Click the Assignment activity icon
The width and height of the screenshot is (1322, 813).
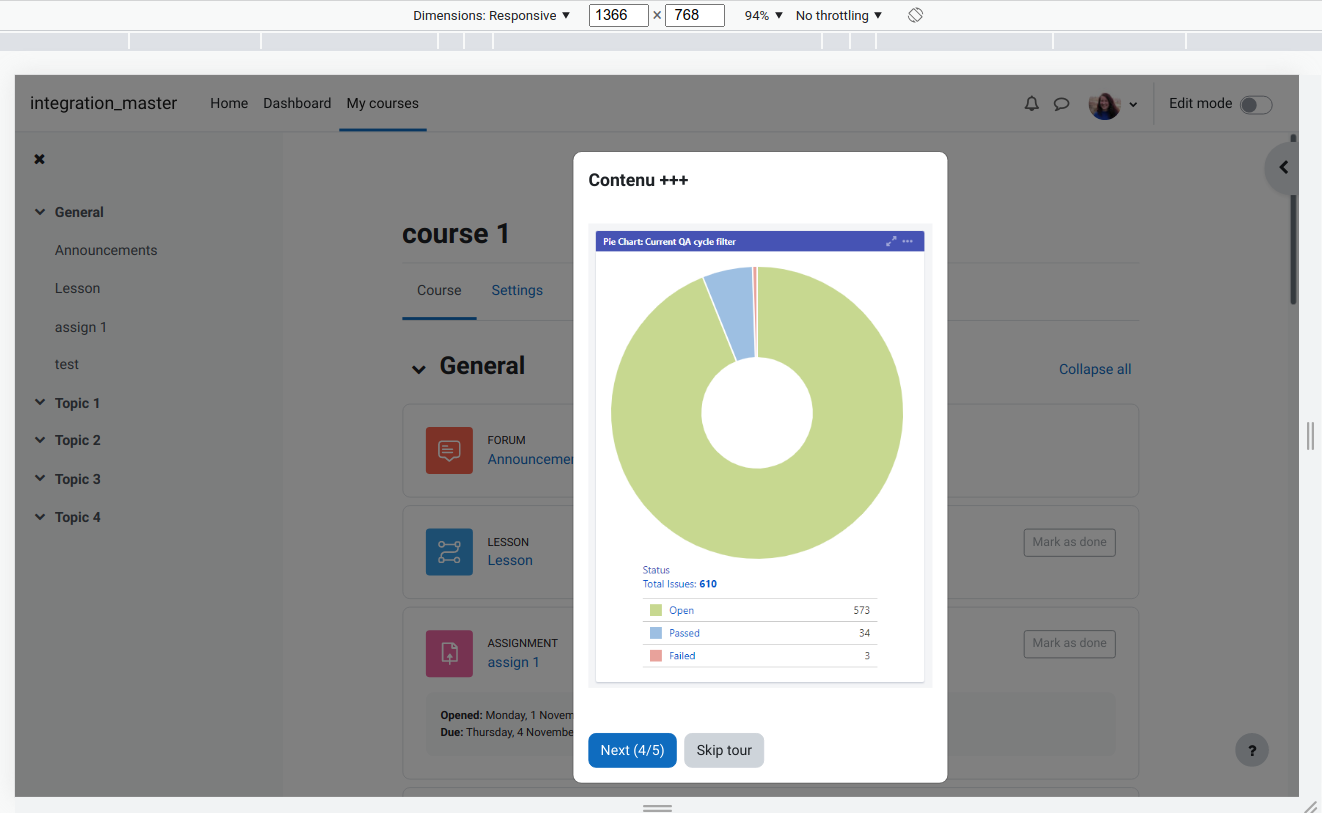[x=449, y=654]
